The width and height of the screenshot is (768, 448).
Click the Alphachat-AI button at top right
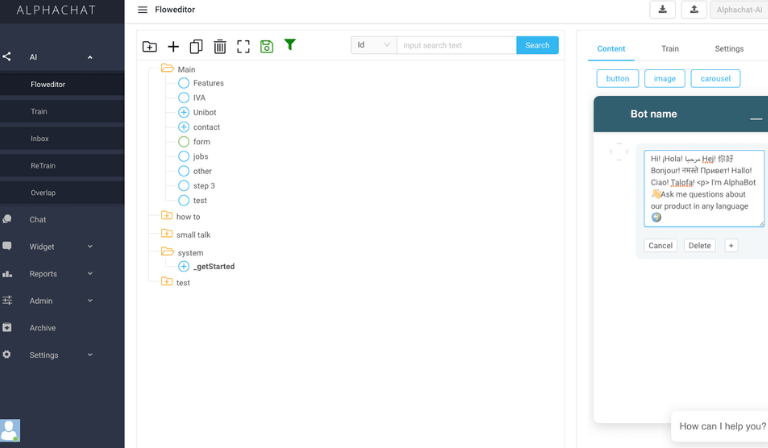pos(739,9)
